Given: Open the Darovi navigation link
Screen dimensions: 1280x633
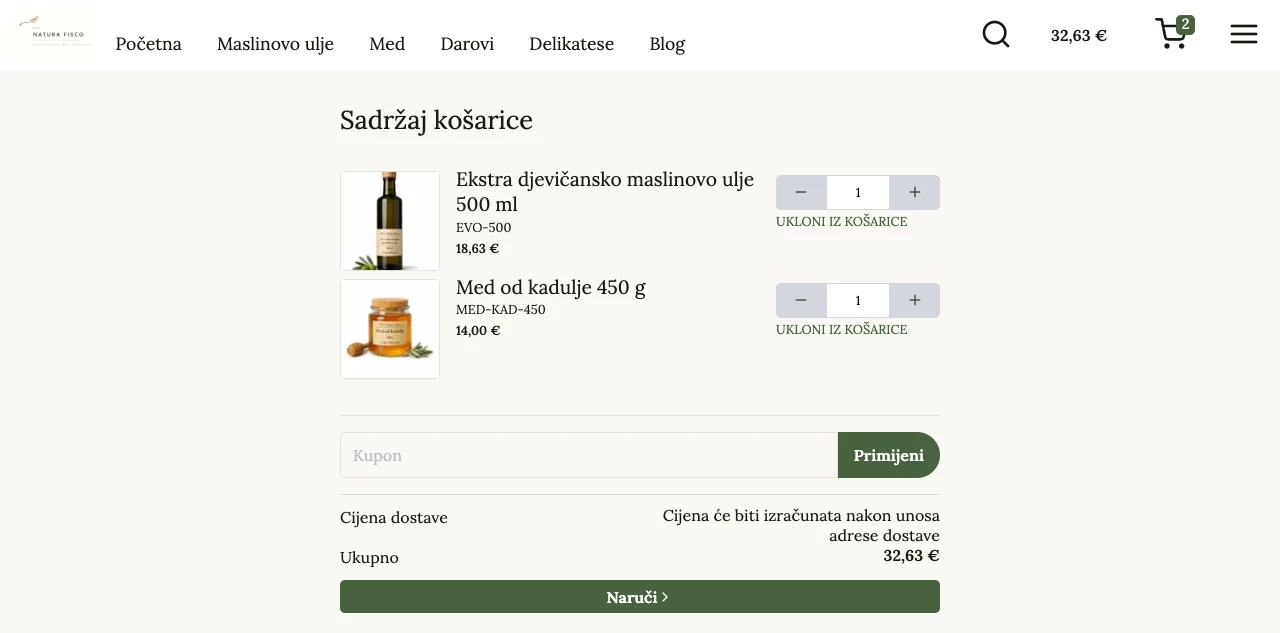Looking at the screenshot, I should click(x=467, y=44).
